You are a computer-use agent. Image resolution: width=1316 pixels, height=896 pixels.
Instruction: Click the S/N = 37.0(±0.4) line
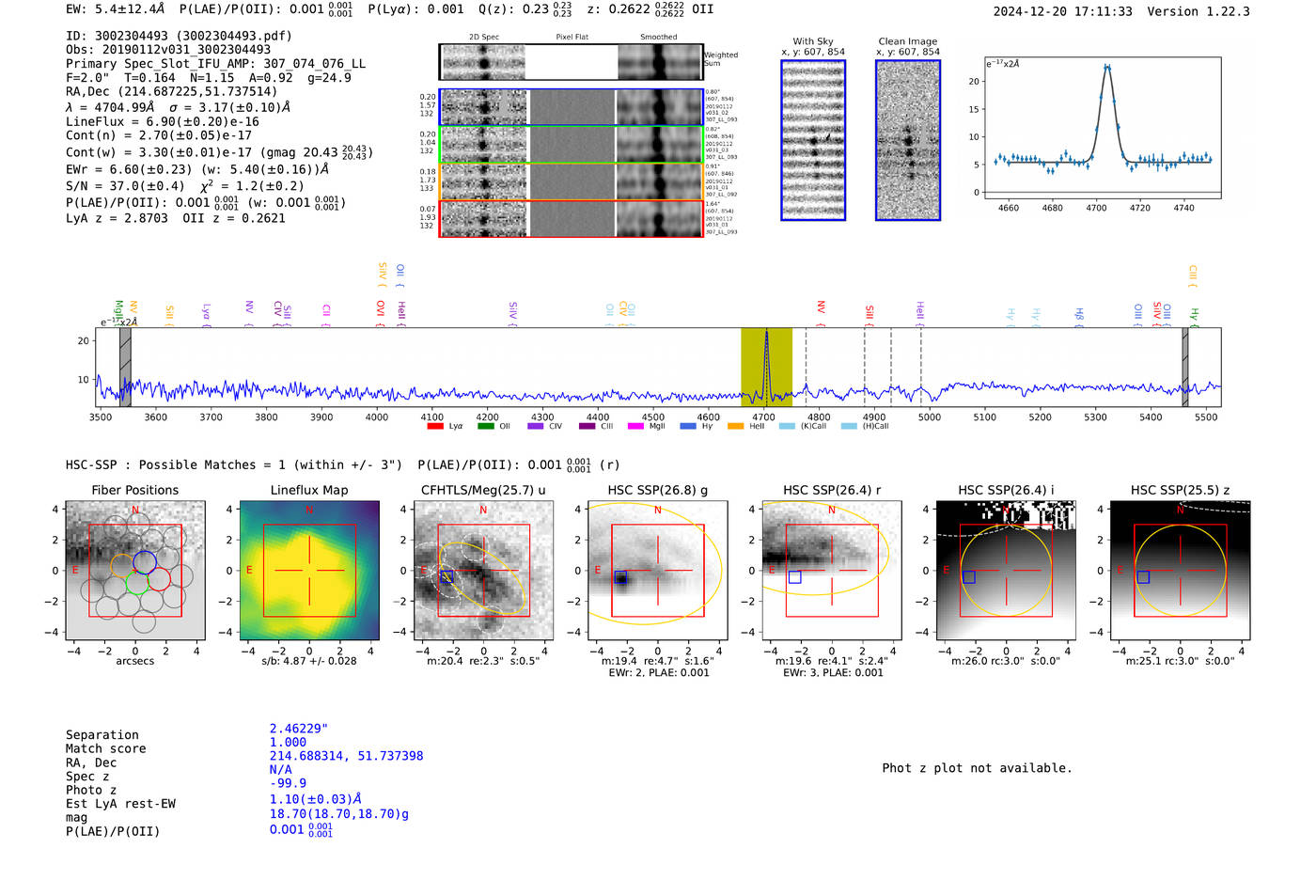pyautogui.click(x=185, y=186)
